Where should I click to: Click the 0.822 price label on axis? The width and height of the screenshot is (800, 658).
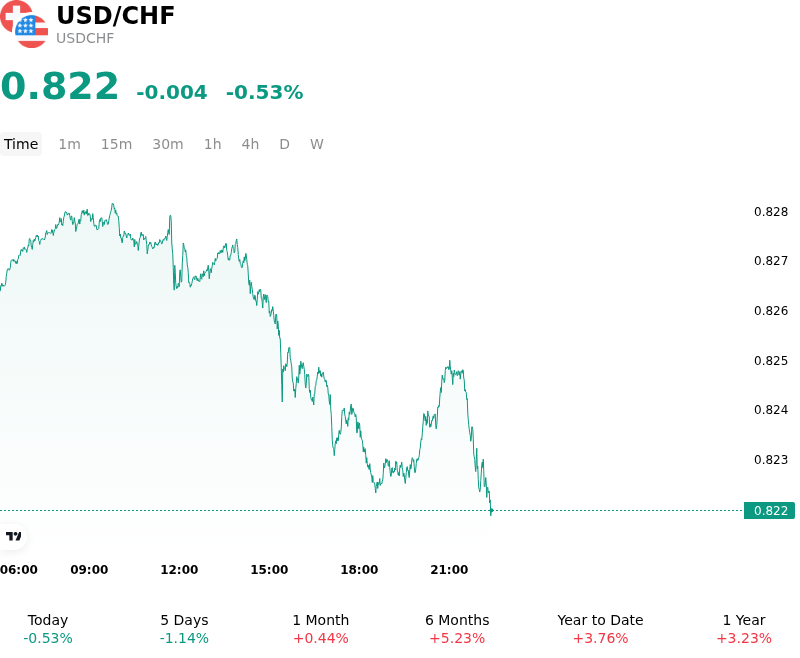coord(769,511)
